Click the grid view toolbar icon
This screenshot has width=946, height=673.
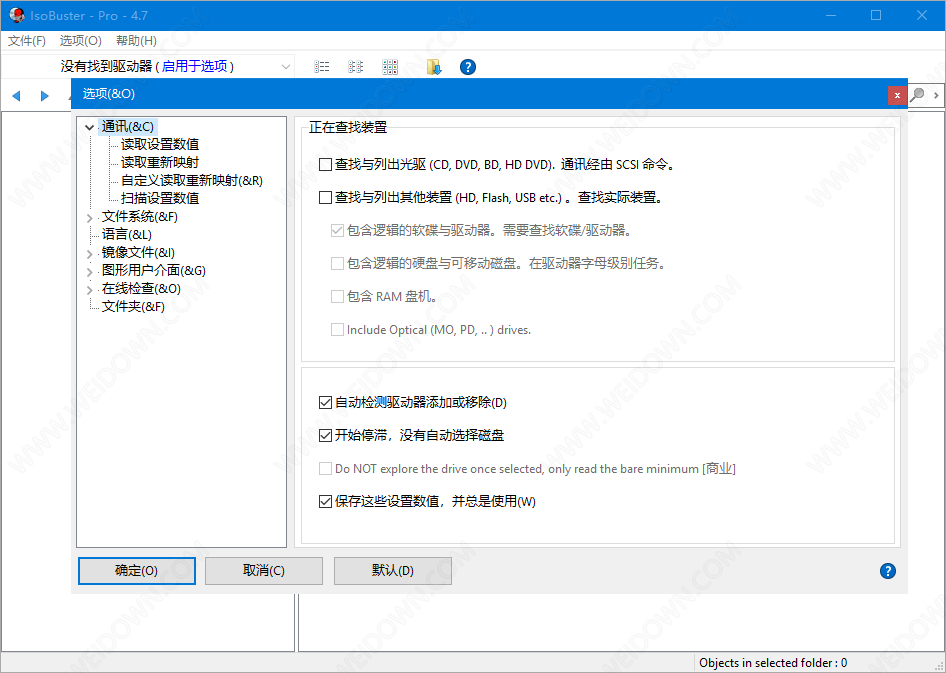pyautogui.click(x=390, y=67)
